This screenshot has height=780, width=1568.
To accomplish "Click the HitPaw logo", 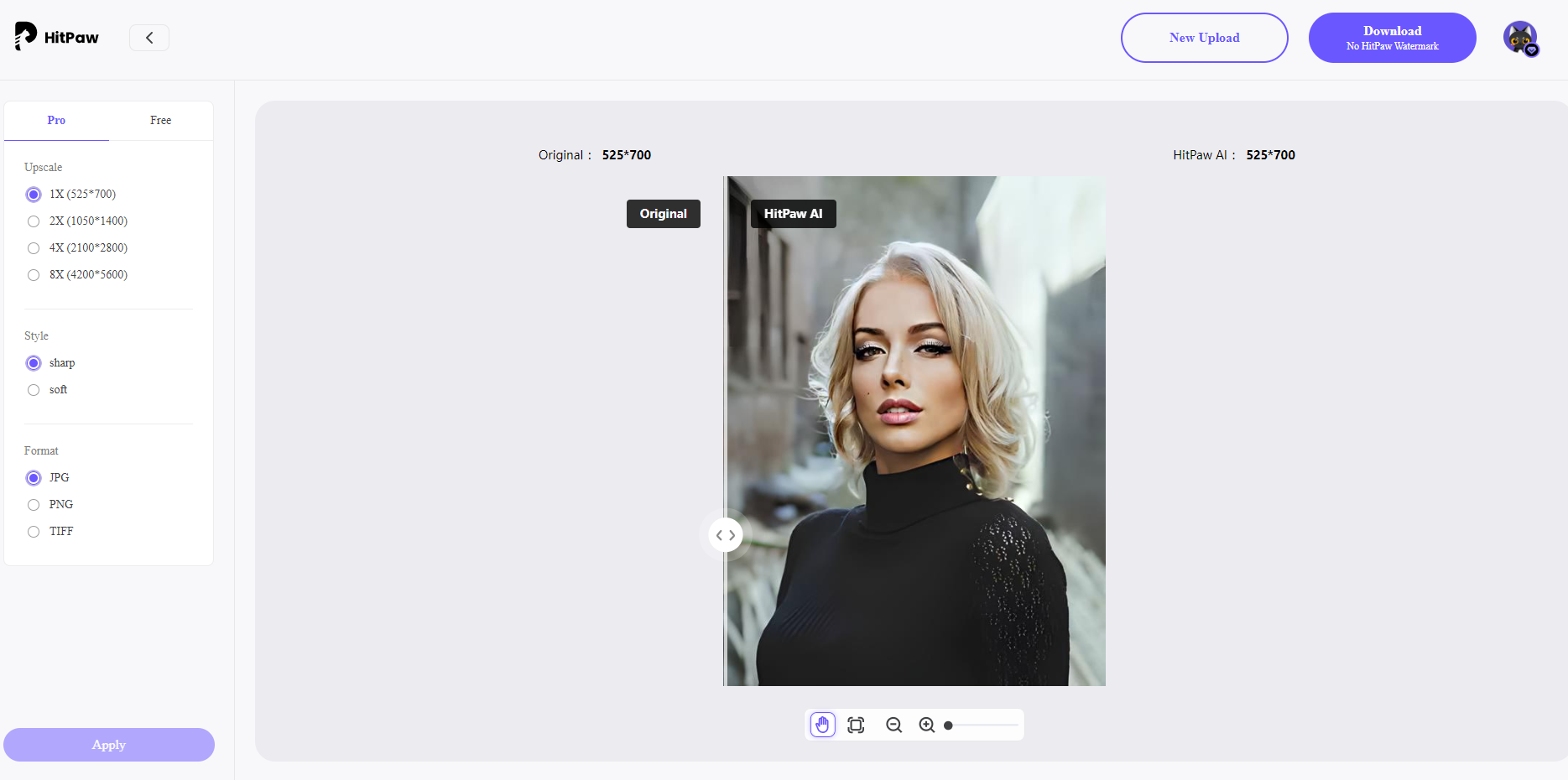I will point(57,37).
